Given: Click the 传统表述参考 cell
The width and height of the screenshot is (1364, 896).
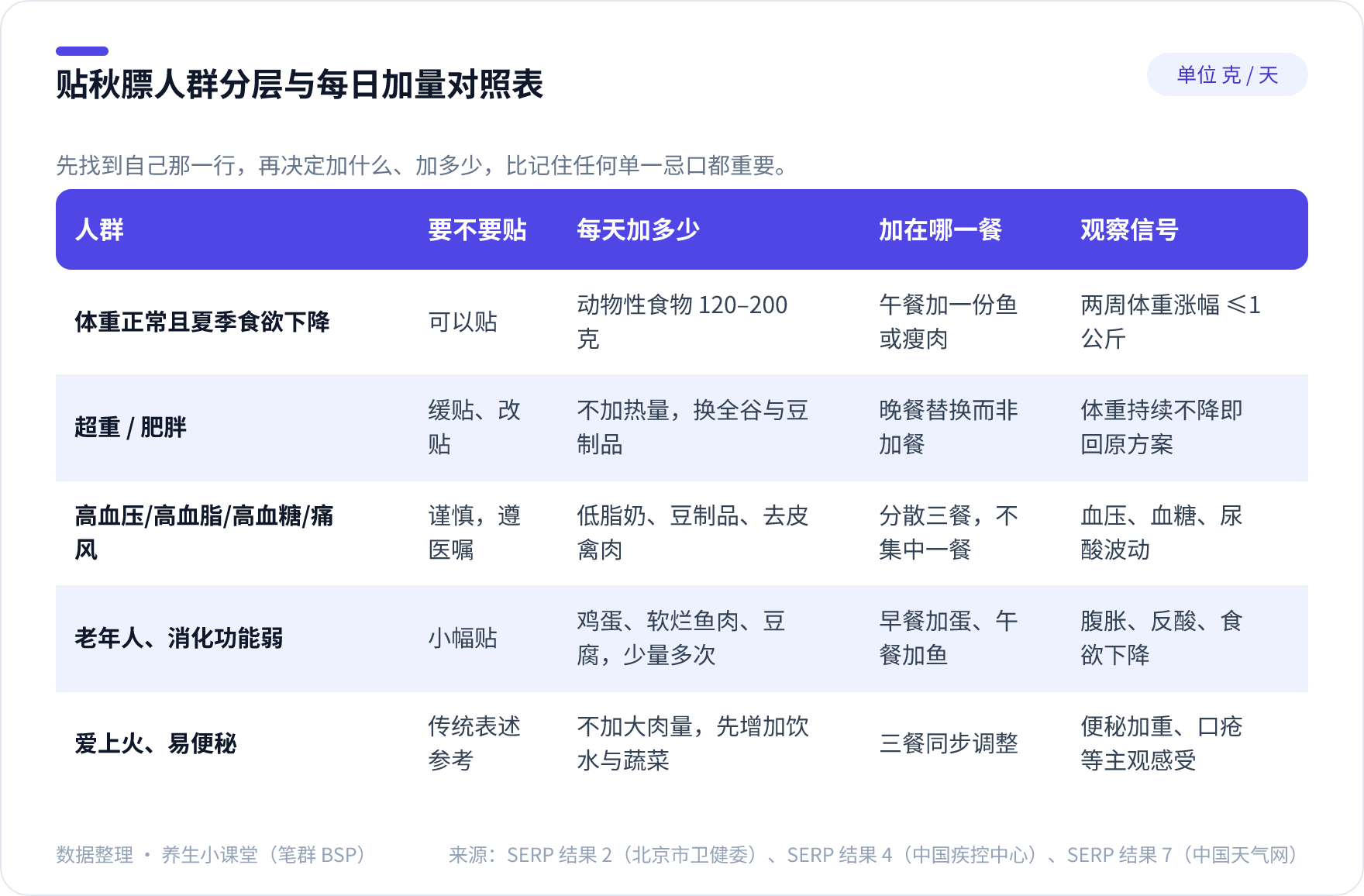Looking at the screenshot, I should [x=474, y=743].
